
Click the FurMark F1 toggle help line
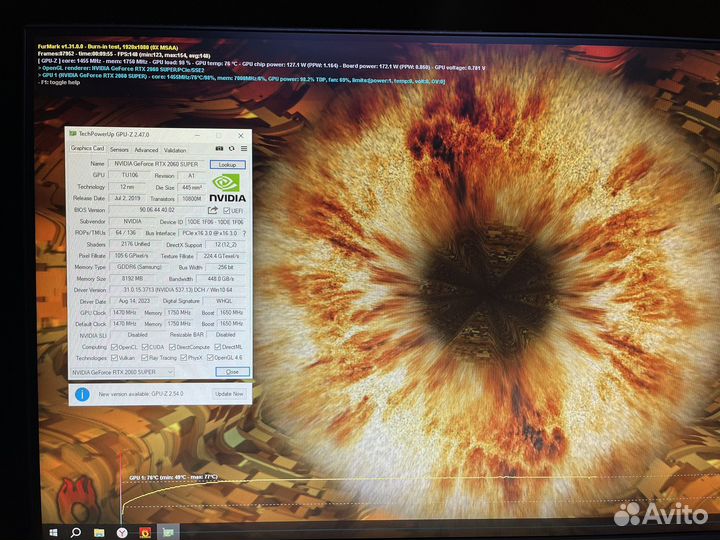(59, 83)
